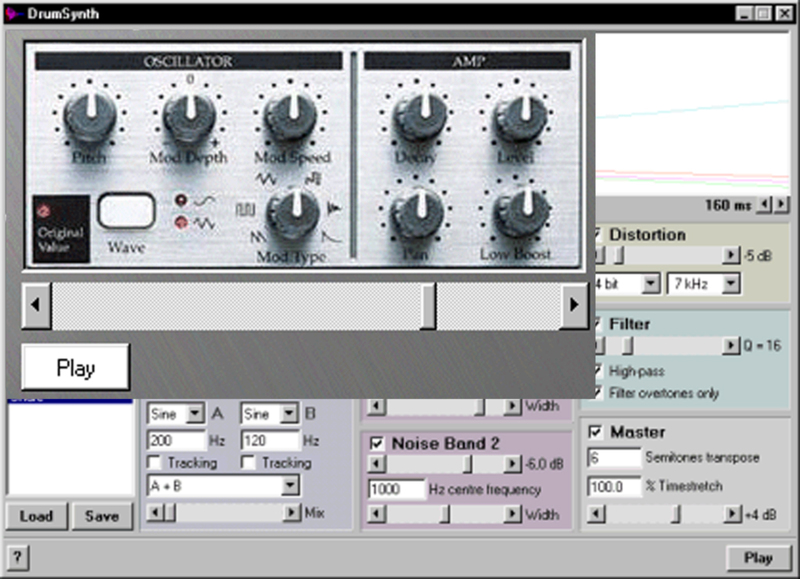
Task: Click the Mix slider thumb
Action: [170, 512]
